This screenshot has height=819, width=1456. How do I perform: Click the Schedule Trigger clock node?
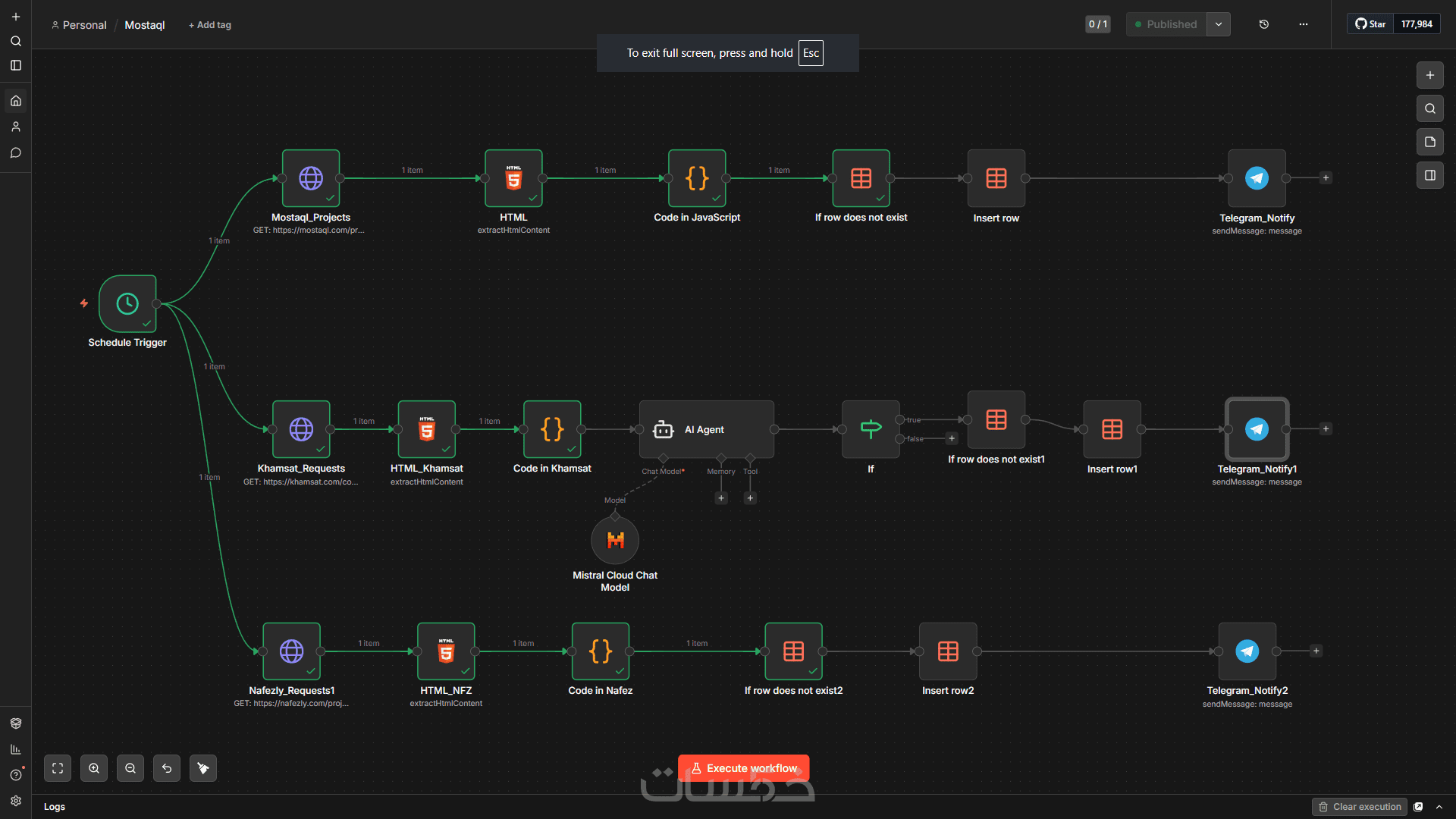(127, 303)
